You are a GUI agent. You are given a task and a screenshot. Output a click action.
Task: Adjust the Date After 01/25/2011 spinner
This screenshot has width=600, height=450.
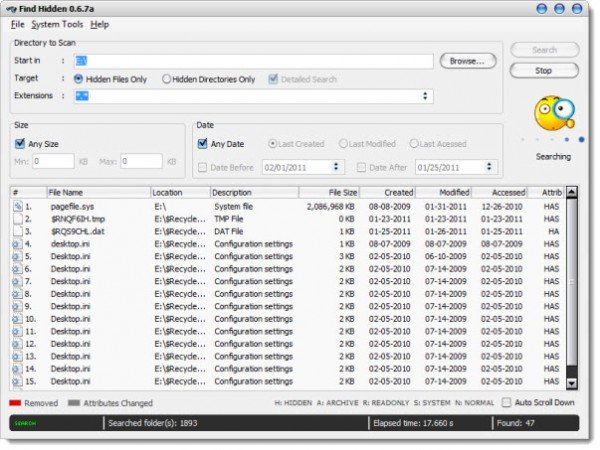[489, 167]
